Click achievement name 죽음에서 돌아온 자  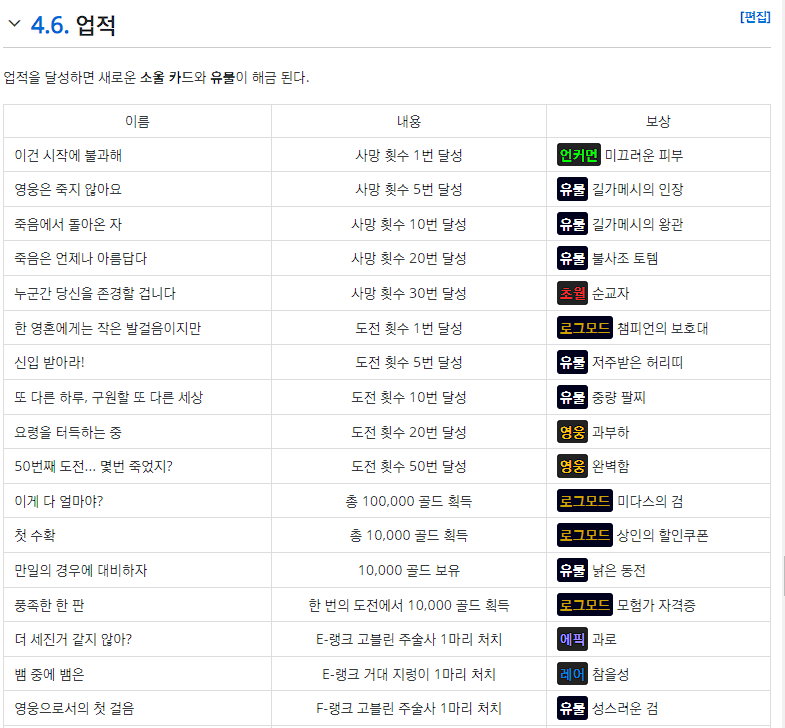point(68,224)
